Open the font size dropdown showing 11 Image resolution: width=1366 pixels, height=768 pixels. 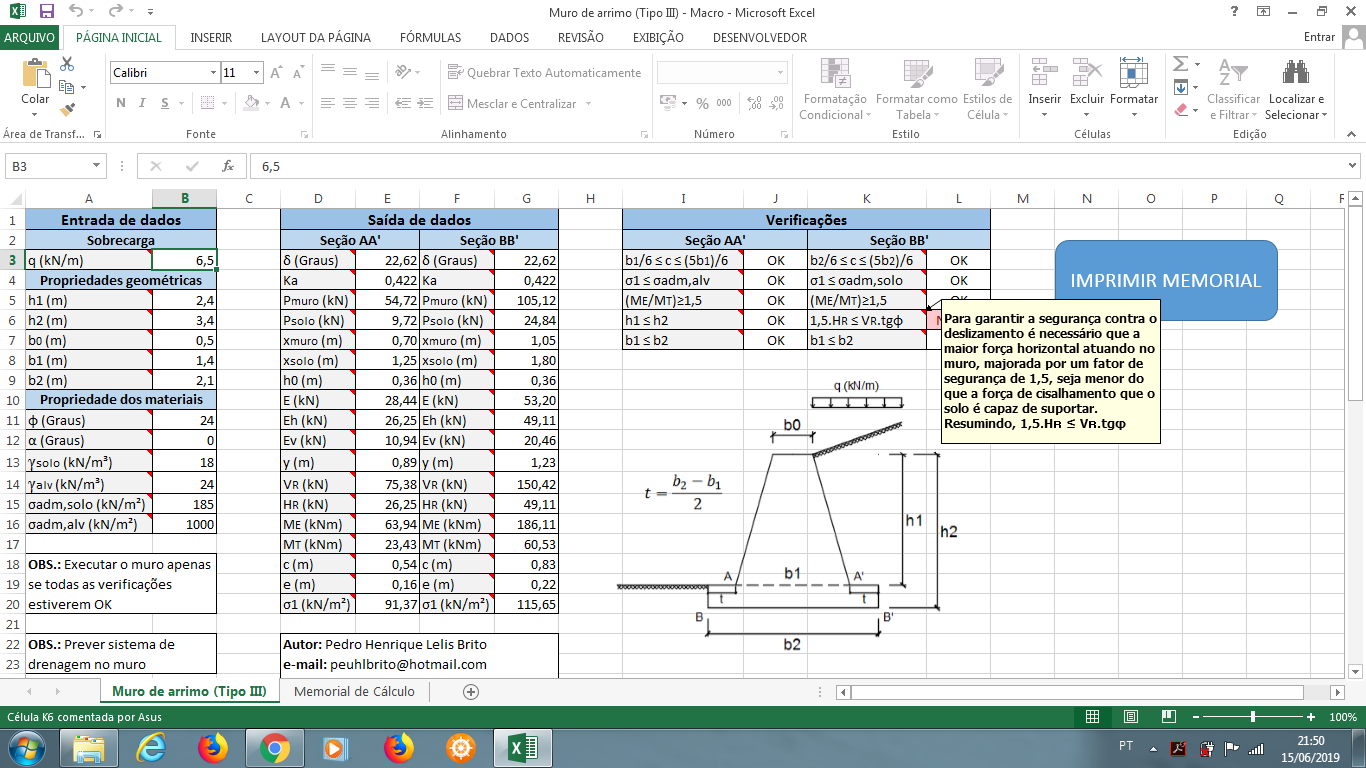pyautogui.click(x=257, y=73)
